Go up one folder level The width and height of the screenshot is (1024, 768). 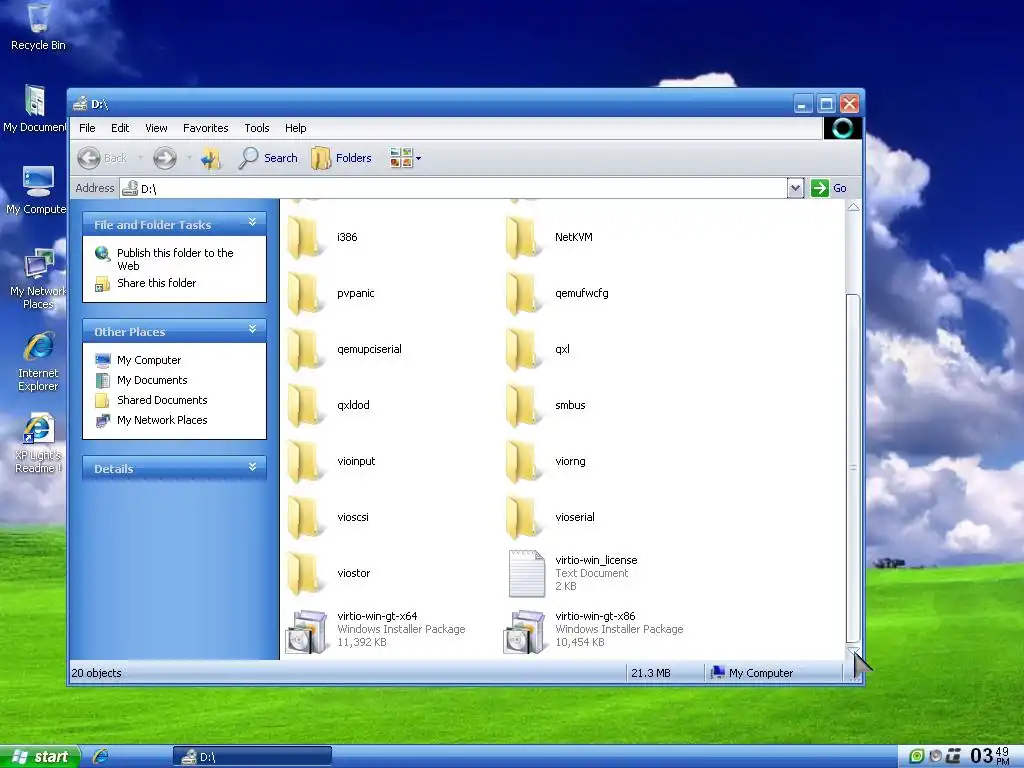coord(211,158)
